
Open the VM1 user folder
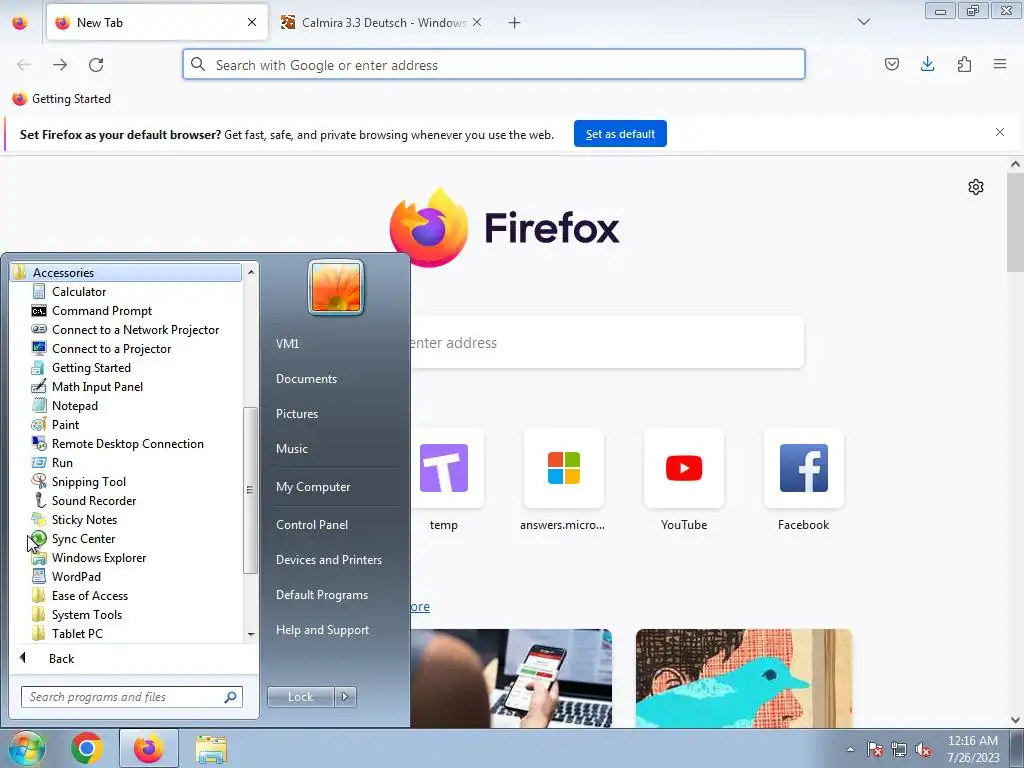coord(287,344)
